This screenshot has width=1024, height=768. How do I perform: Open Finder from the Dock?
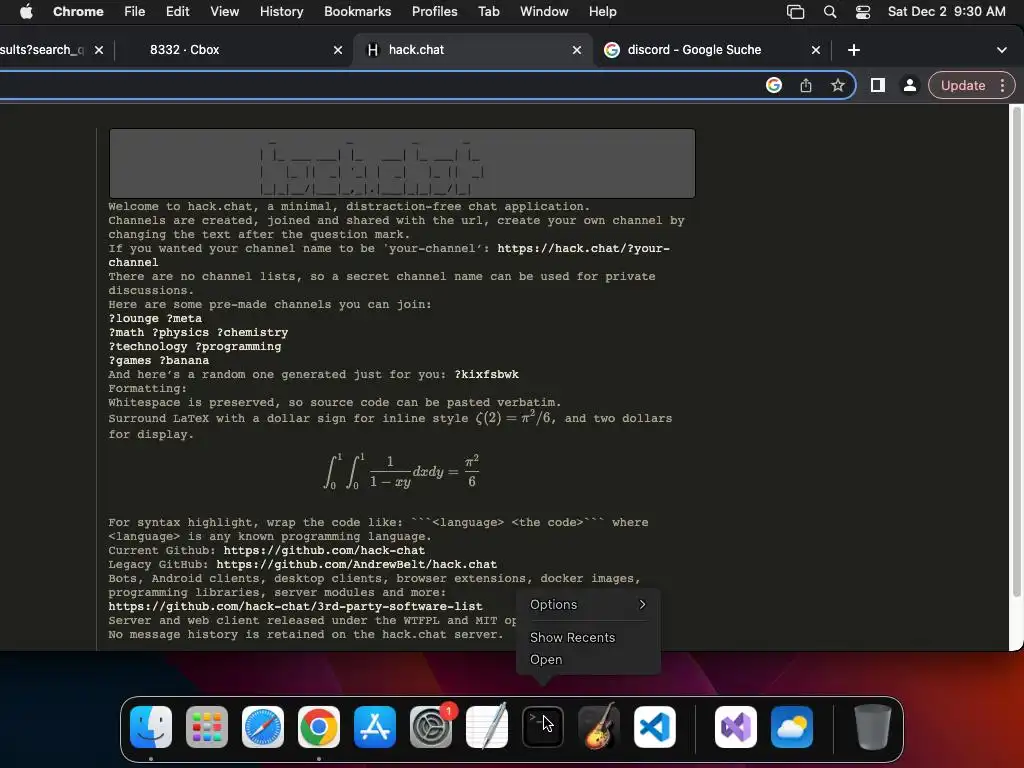151,726
